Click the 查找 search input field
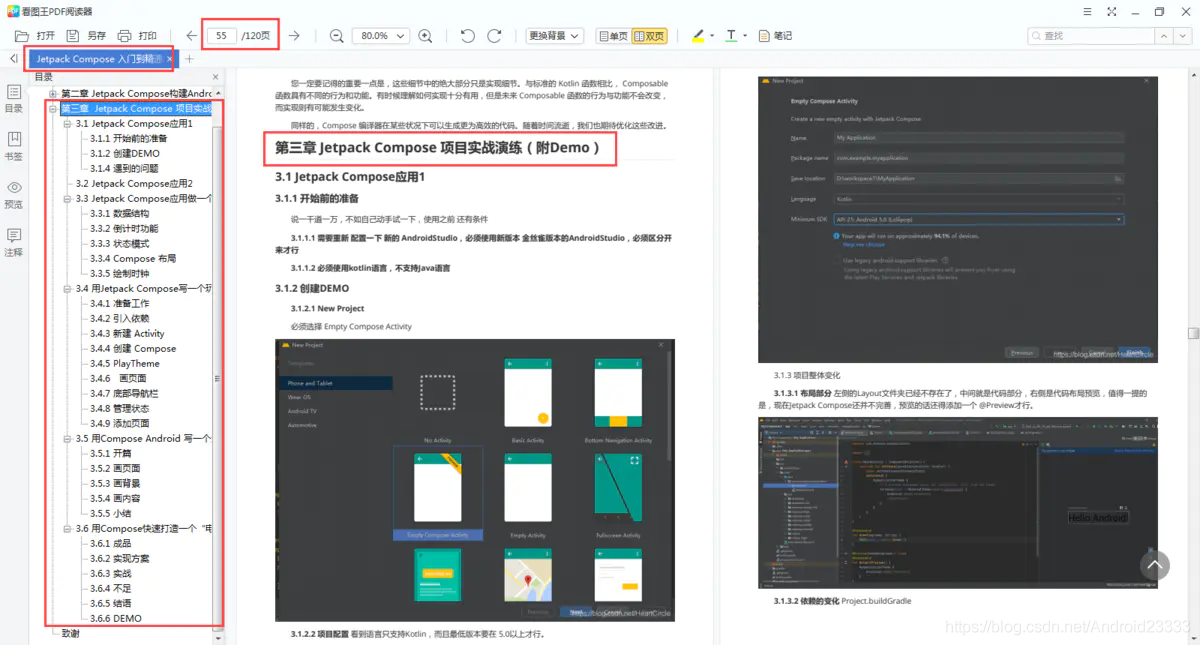Viewport: 1200px width, 645px height. click(x=1090, y=36)
